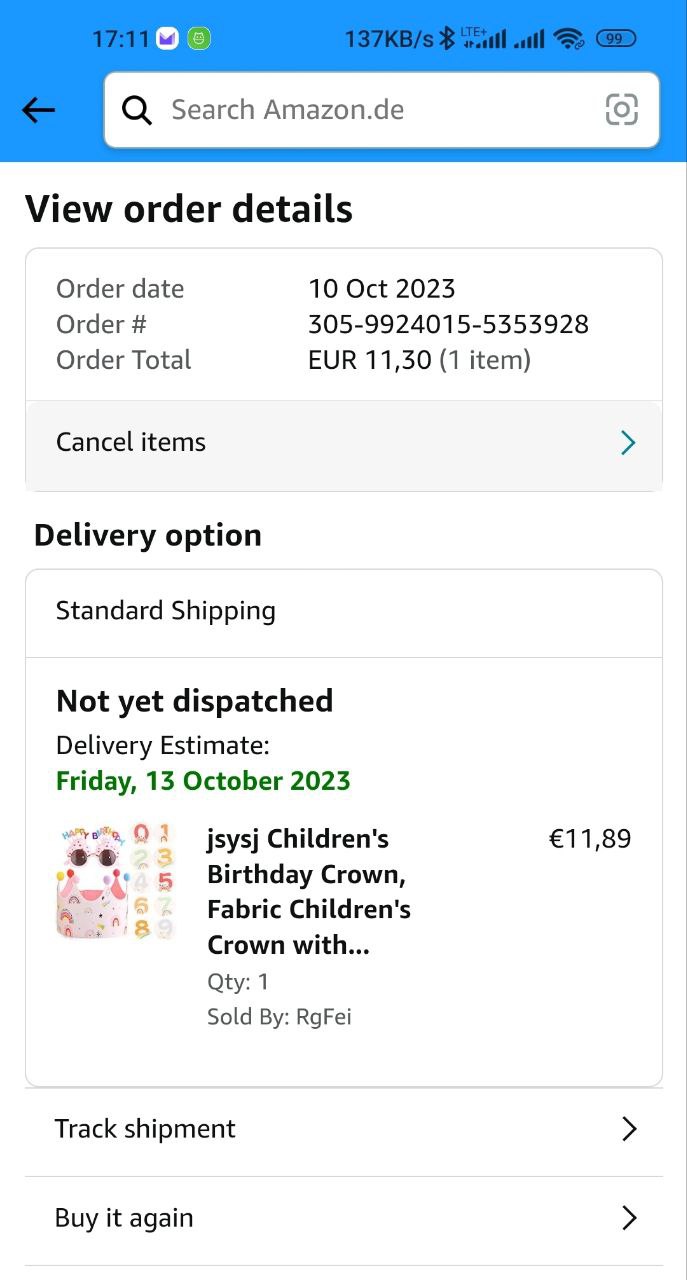The height and width of the screenshot is (1280, 687).
Task: Tap the green Android notification icon
Action: (199, 39)
